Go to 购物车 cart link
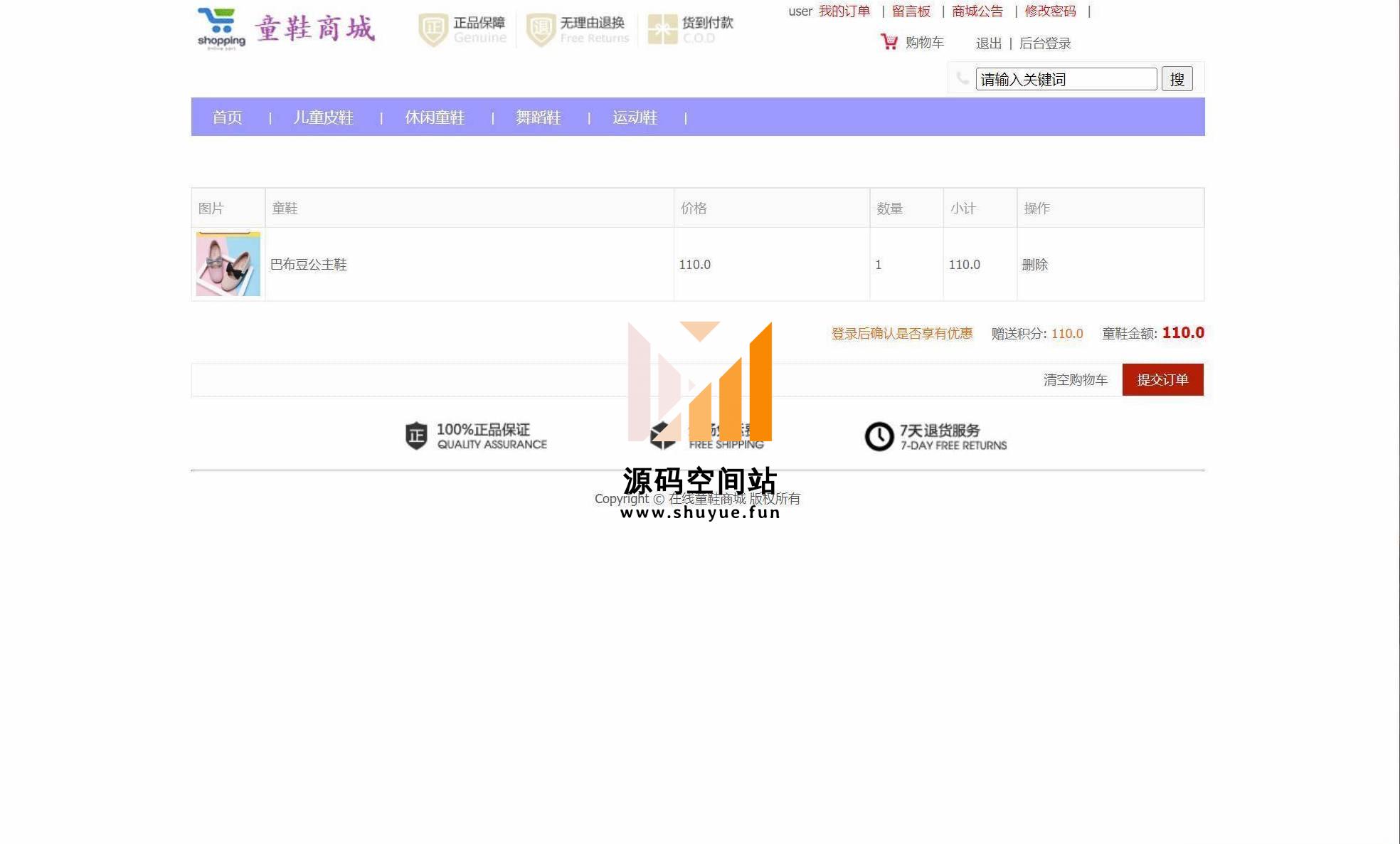 [x=925, y=43]
